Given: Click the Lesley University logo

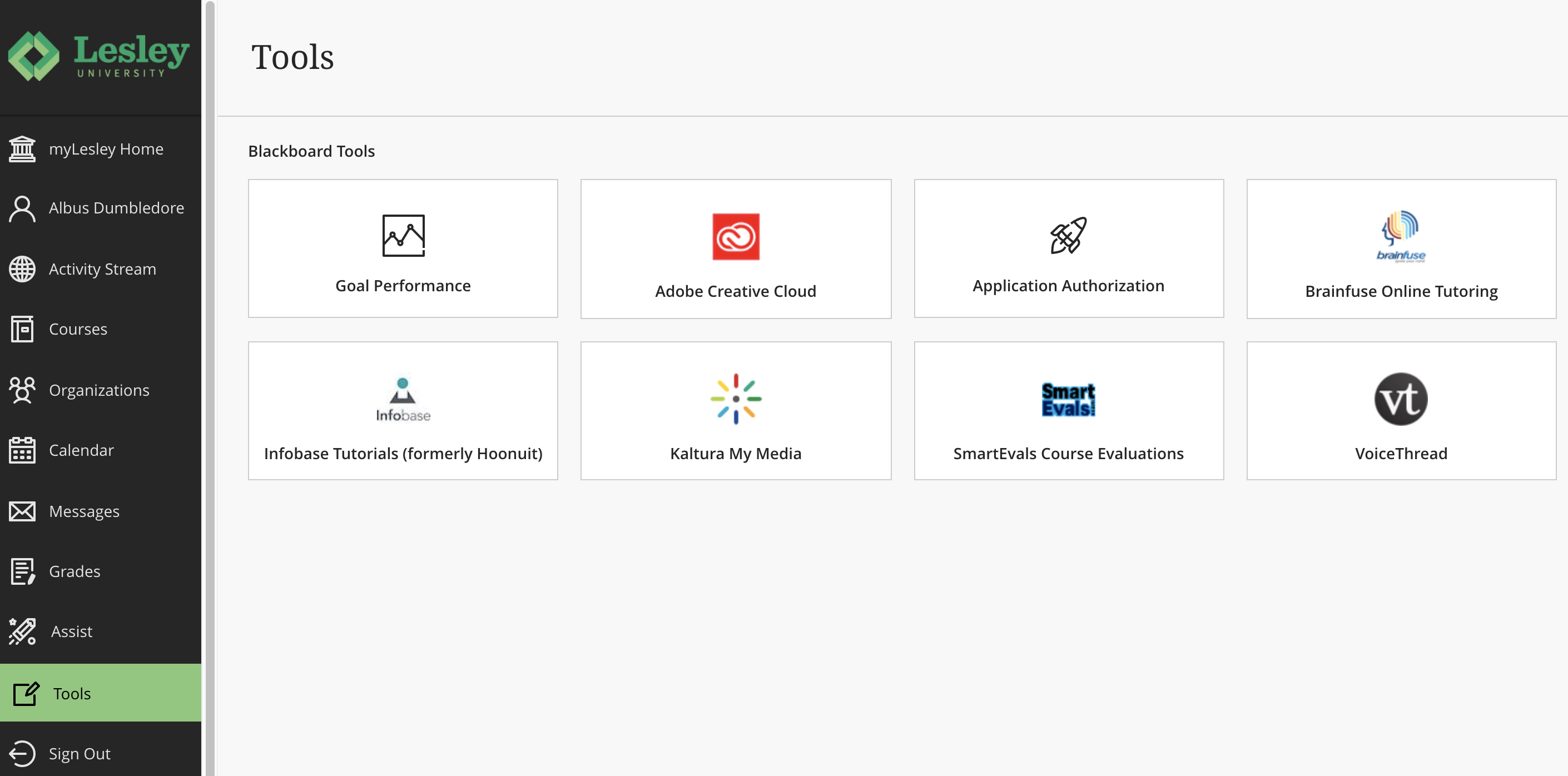Looking at the screenshot, I should tap(98, 56).
